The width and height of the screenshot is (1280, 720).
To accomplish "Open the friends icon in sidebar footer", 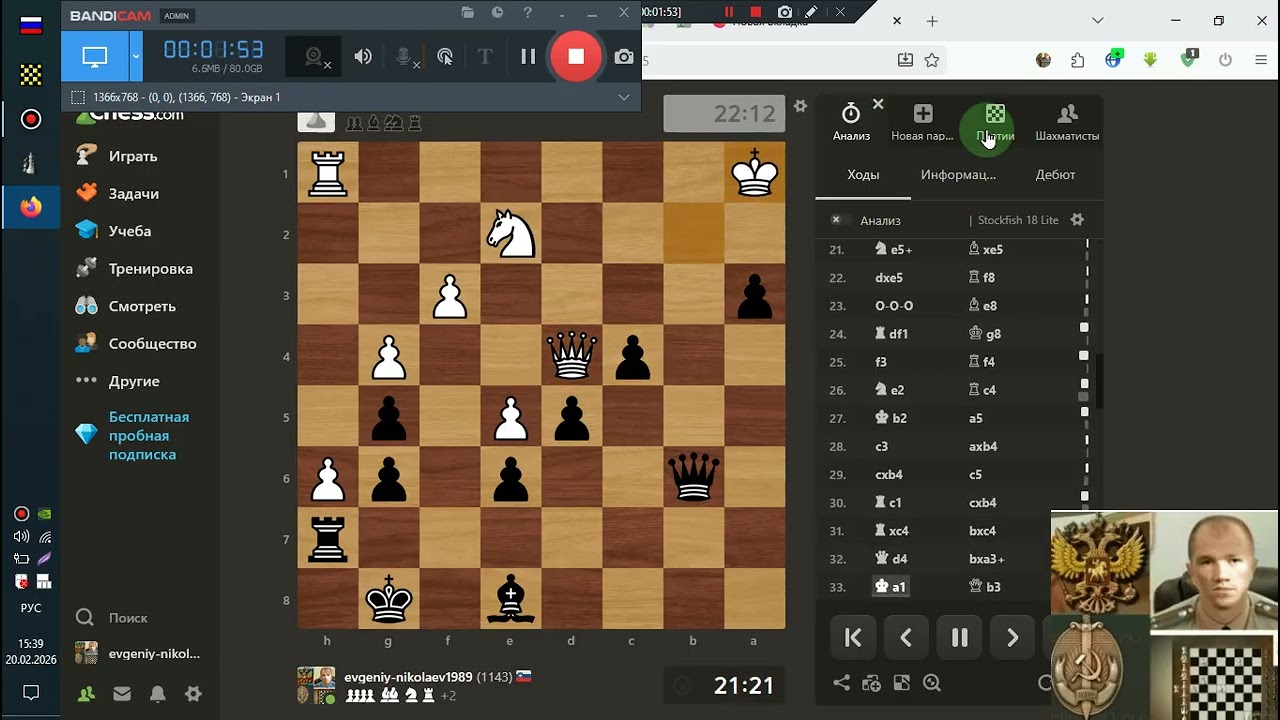I will [x=86, y=693].
